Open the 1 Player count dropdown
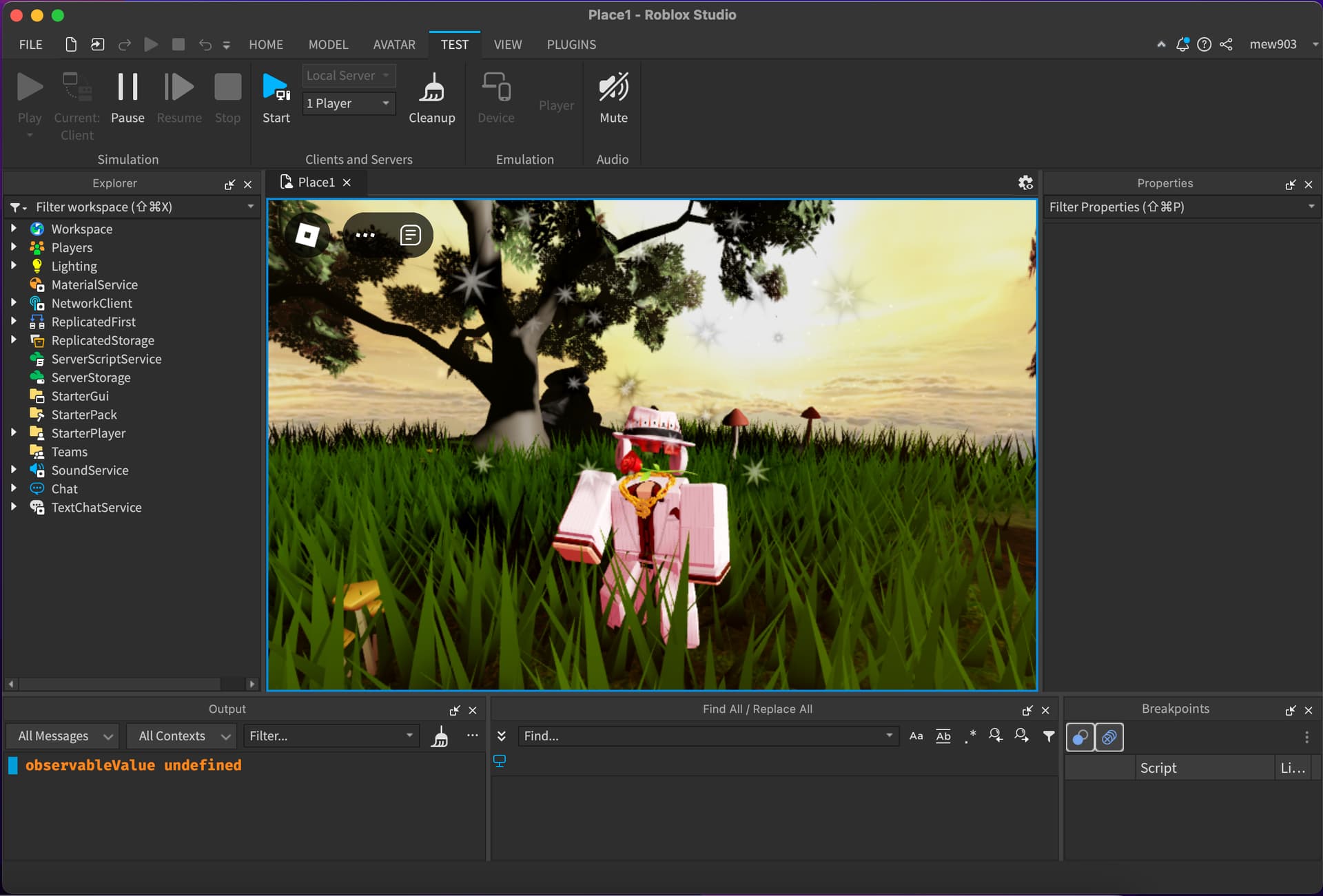Viewport: 1323px width, 896px height. pyautogui.click(x=349, y=103)
